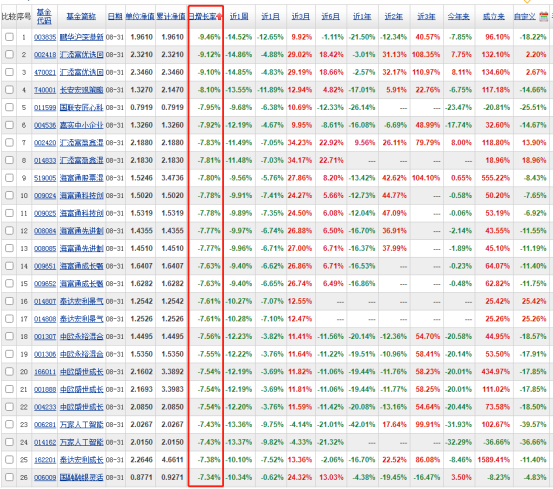The width and height of the screenshot is (553, 489).
Task: Click the 434.97% since-inception value
Action: tap(496, 372)
